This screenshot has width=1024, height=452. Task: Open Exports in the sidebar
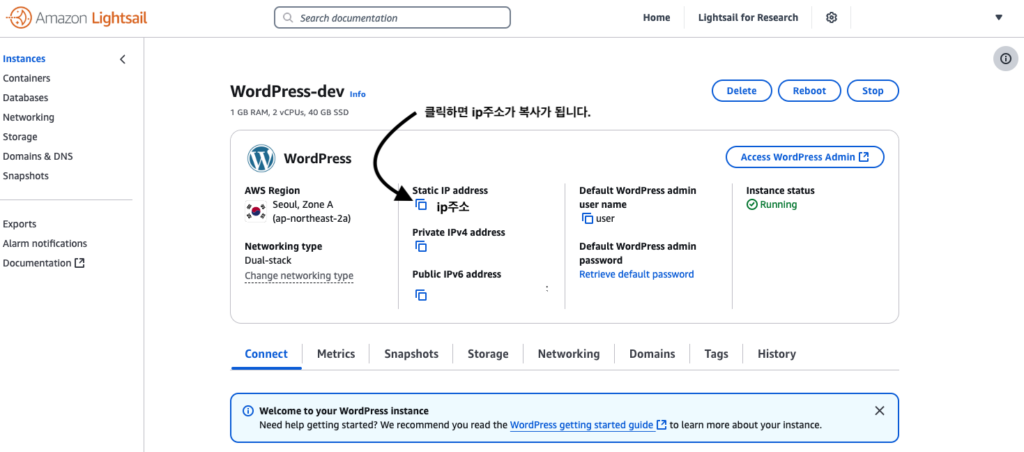(20, 224)
